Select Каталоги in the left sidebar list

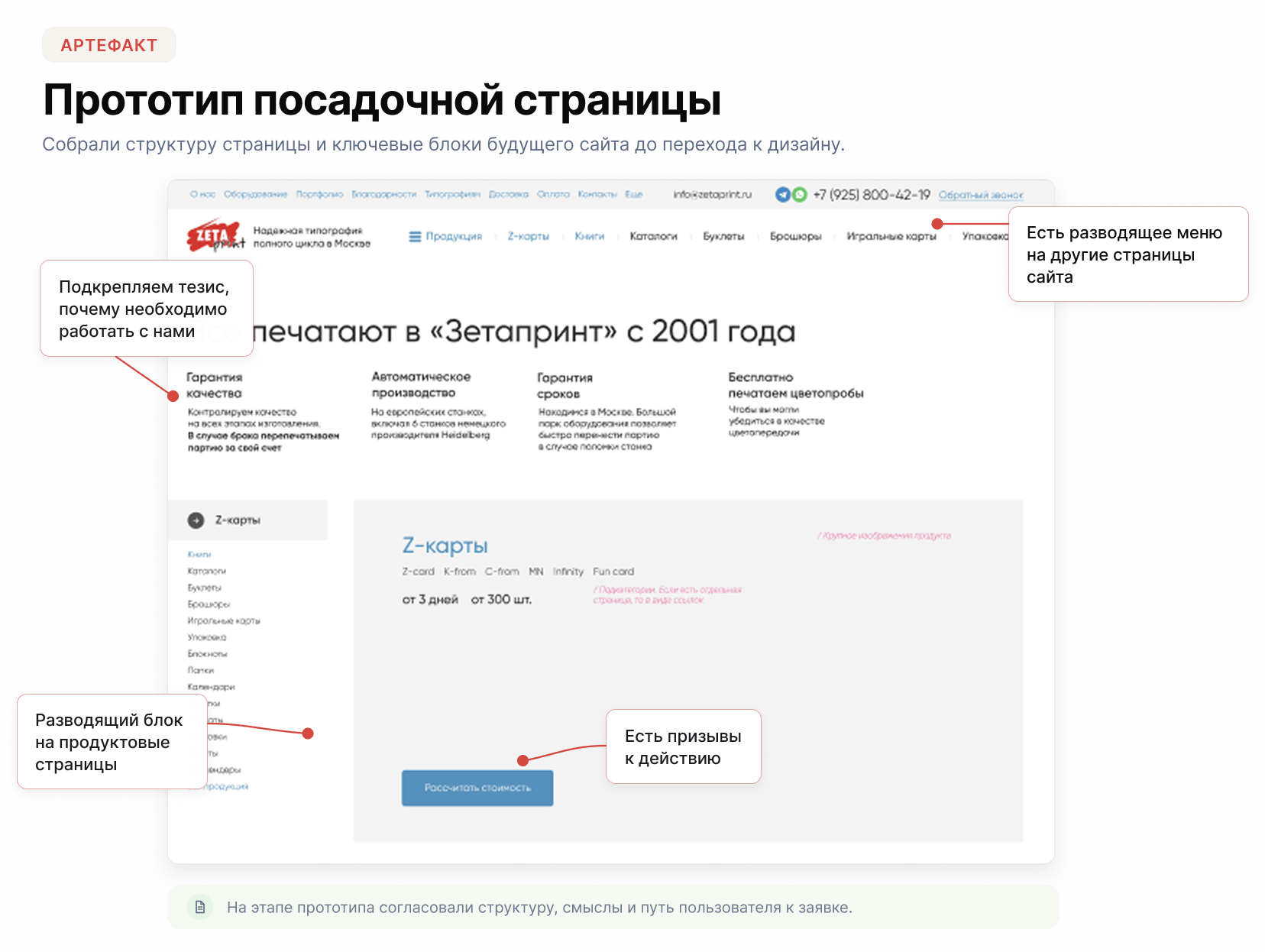tap(207, 572)
